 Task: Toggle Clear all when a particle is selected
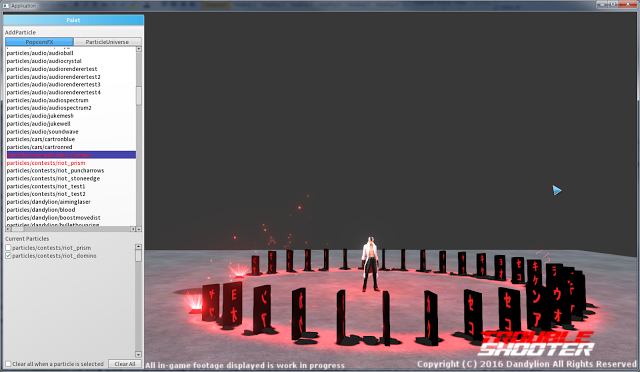coord(8,364)
